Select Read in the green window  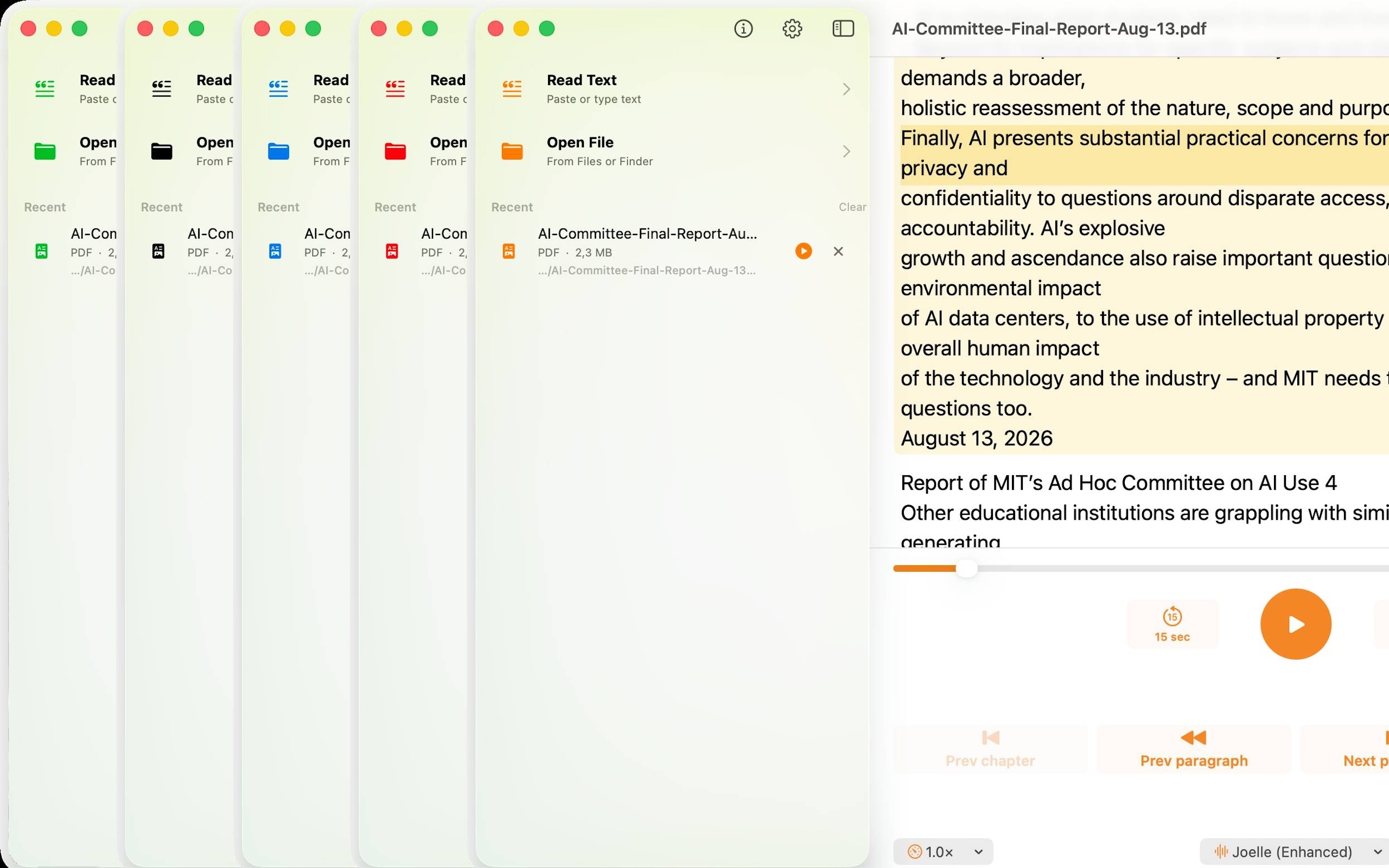75,89
